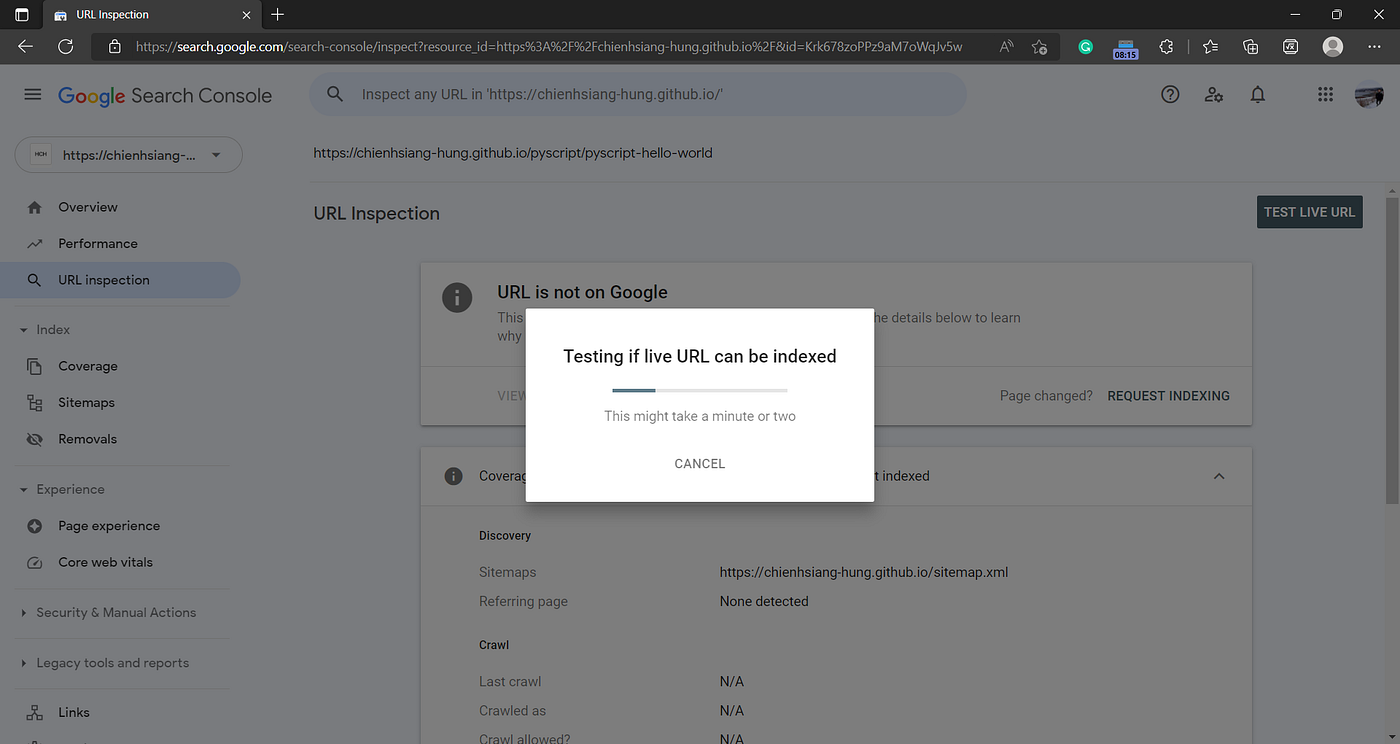
Task: Open users and settings icon
Action: (x=1214, y=94)
